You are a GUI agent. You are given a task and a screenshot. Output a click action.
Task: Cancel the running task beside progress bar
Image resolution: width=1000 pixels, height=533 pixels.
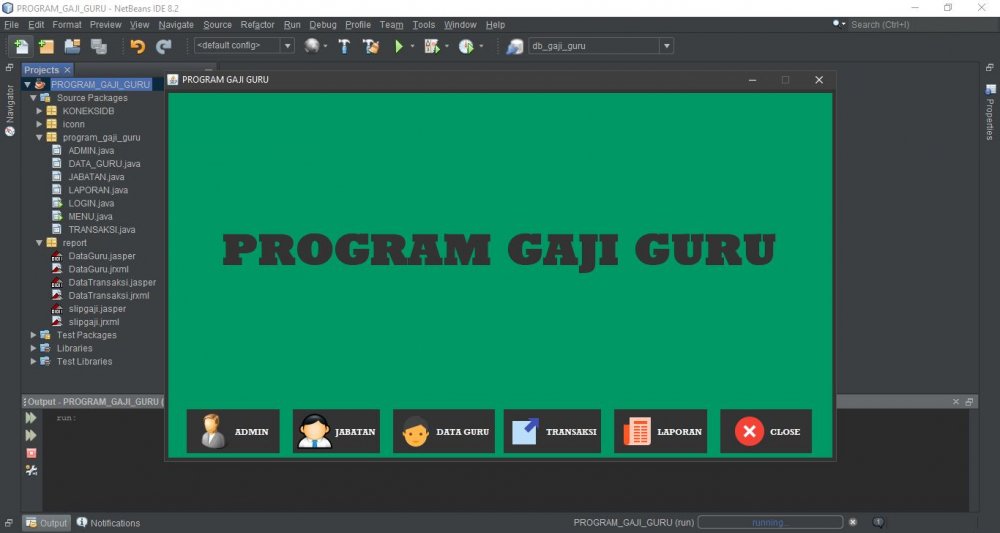[x=852, y=522]
